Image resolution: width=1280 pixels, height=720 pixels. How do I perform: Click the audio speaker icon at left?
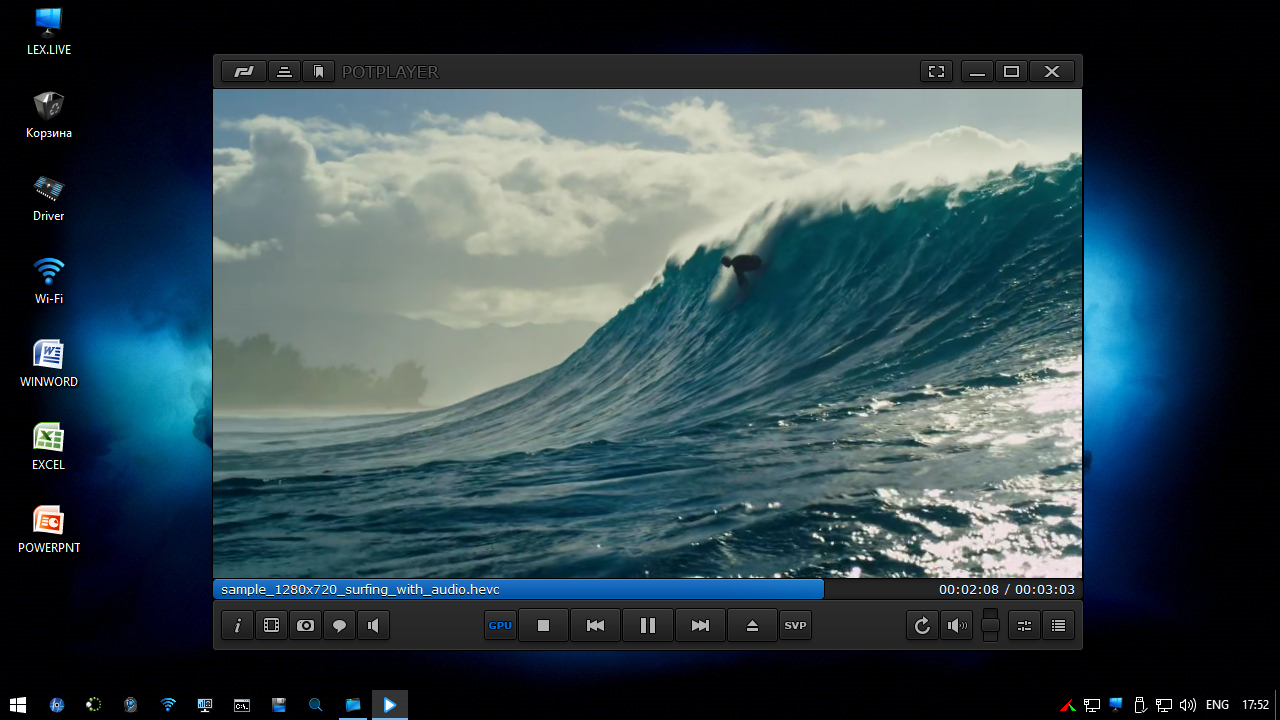pos(373,626)
